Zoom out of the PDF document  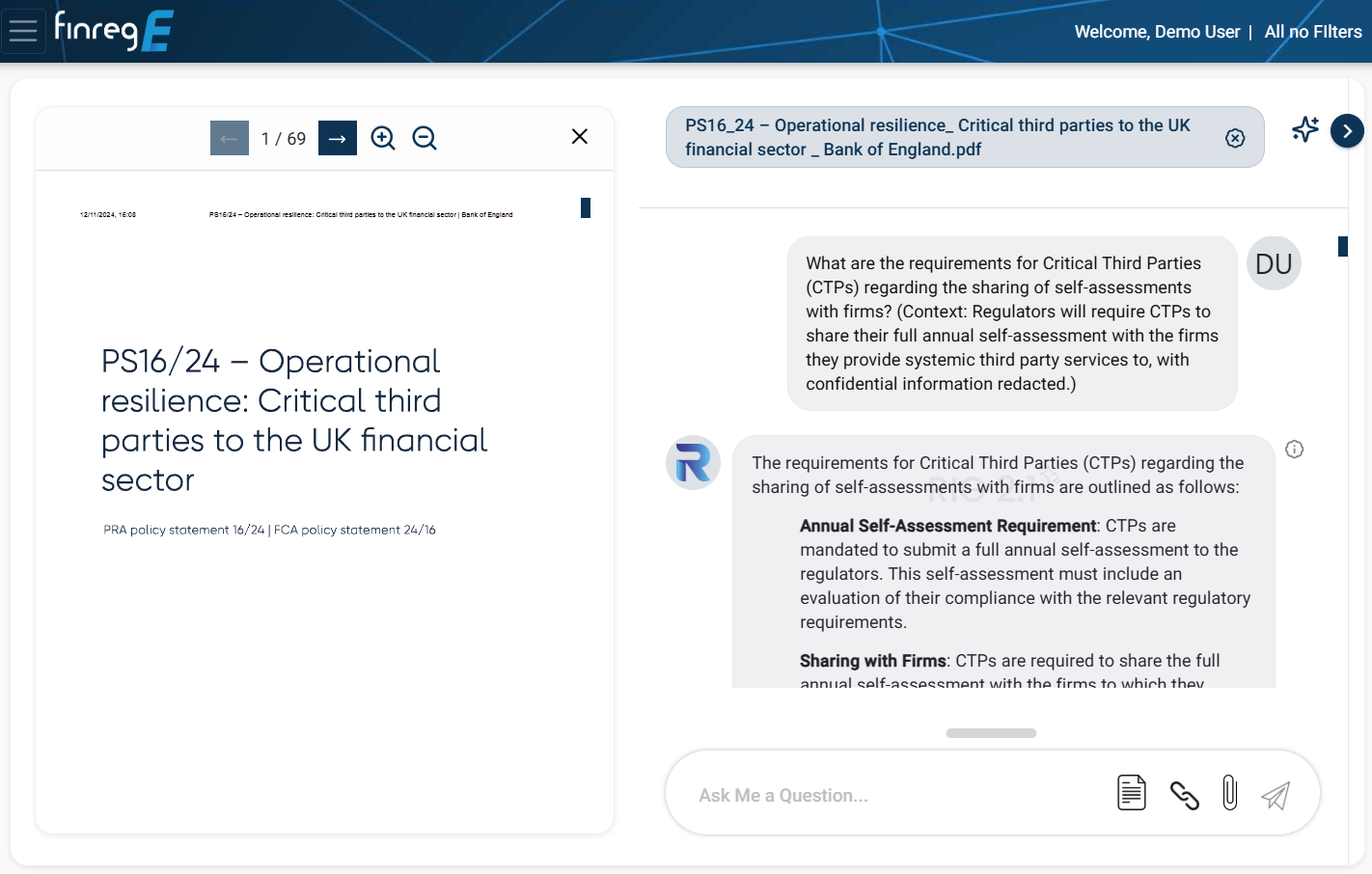coord(425,138)
